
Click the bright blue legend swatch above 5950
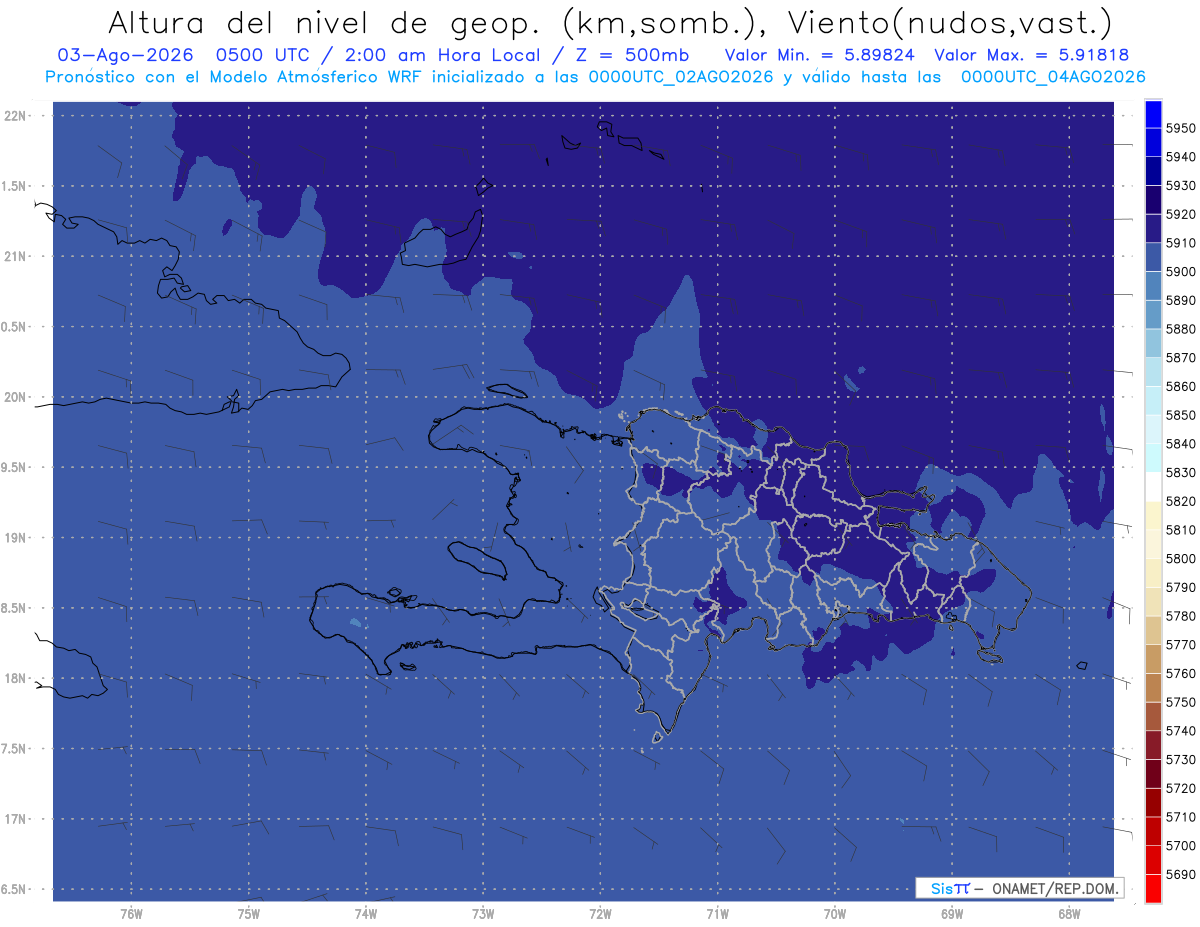pos(1153,114)
